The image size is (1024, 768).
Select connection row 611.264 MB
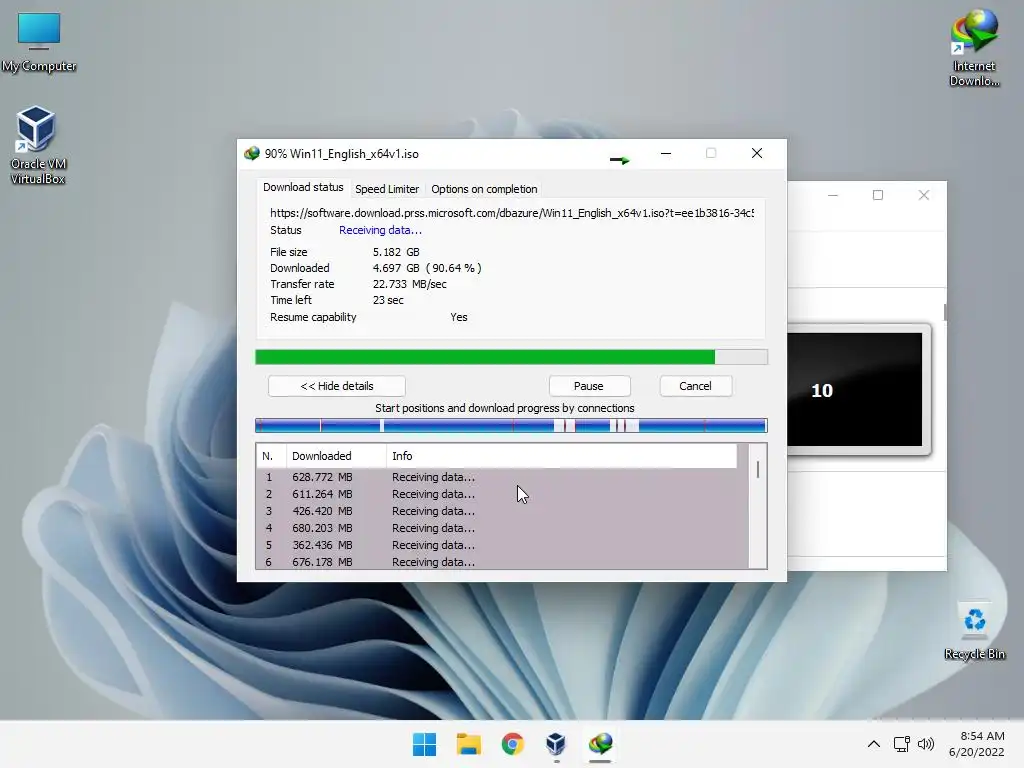(502, 494)
